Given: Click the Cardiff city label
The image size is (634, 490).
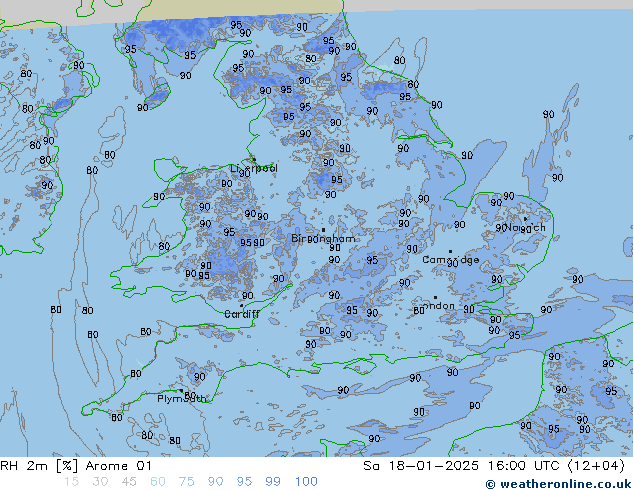Looking at the screenshot, I should [242, 314].
